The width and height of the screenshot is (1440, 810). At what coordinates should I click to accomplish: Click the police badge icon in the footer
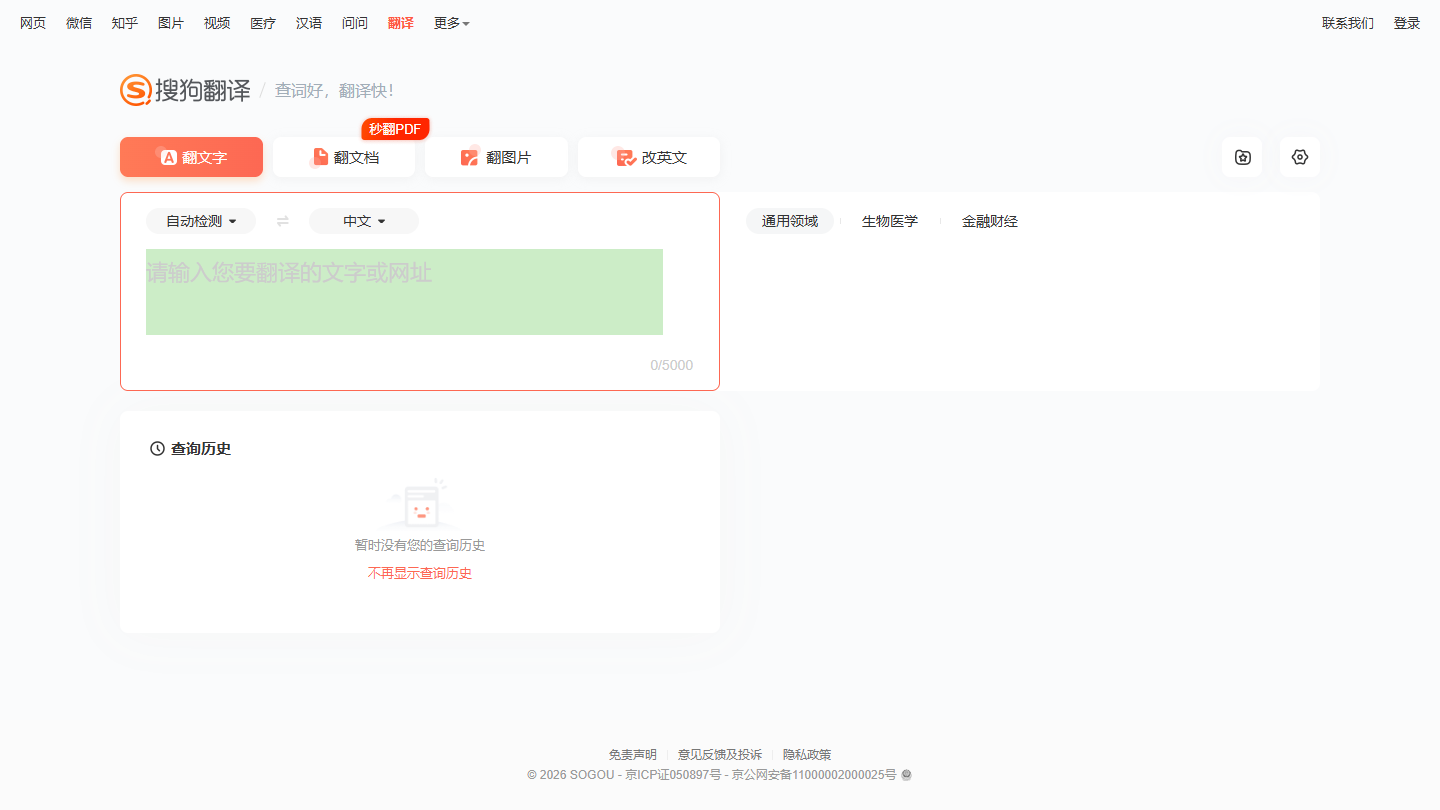tap(906, 774)
